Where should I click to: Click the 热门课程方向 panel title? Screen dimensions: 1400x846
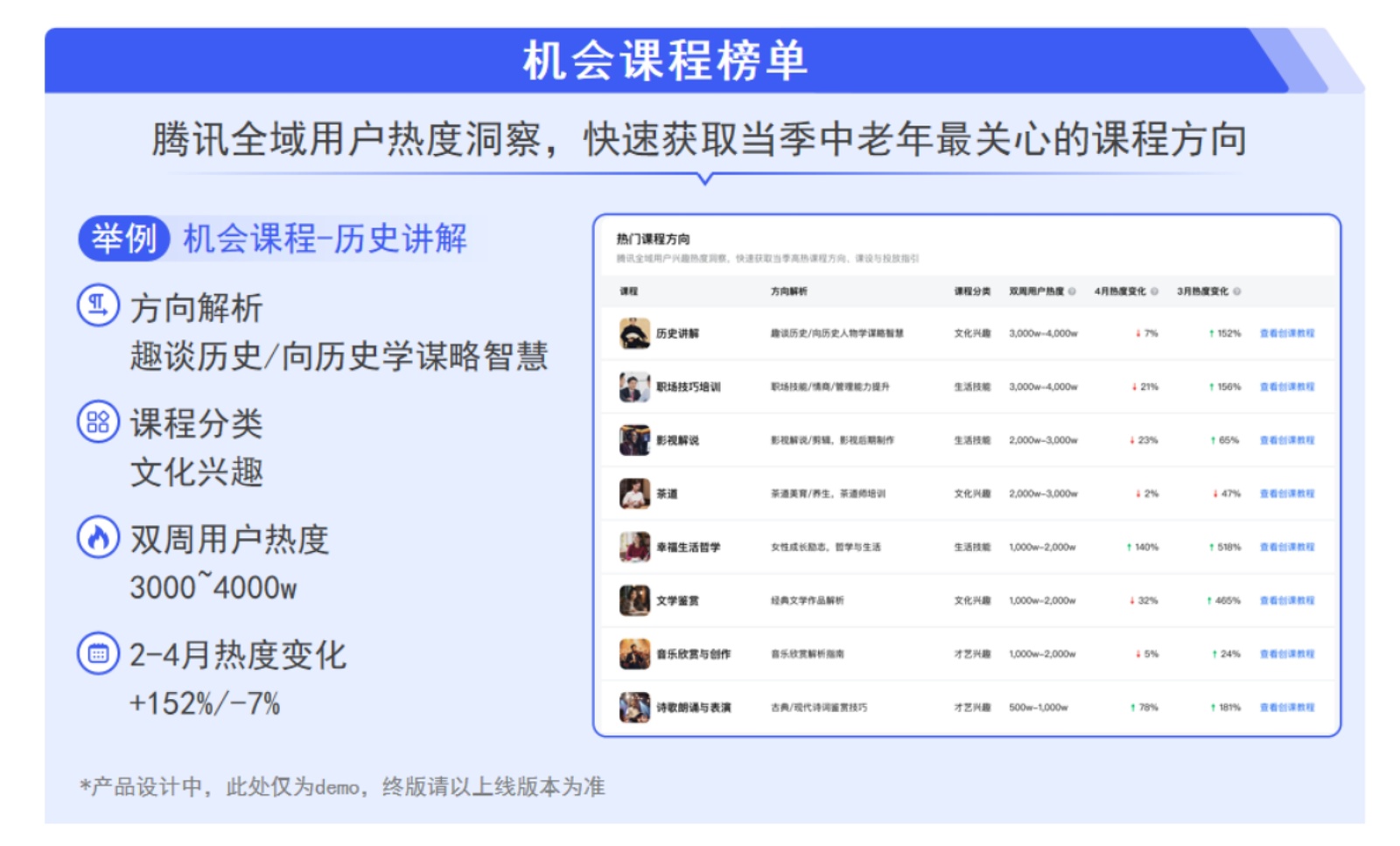[653, 239]
